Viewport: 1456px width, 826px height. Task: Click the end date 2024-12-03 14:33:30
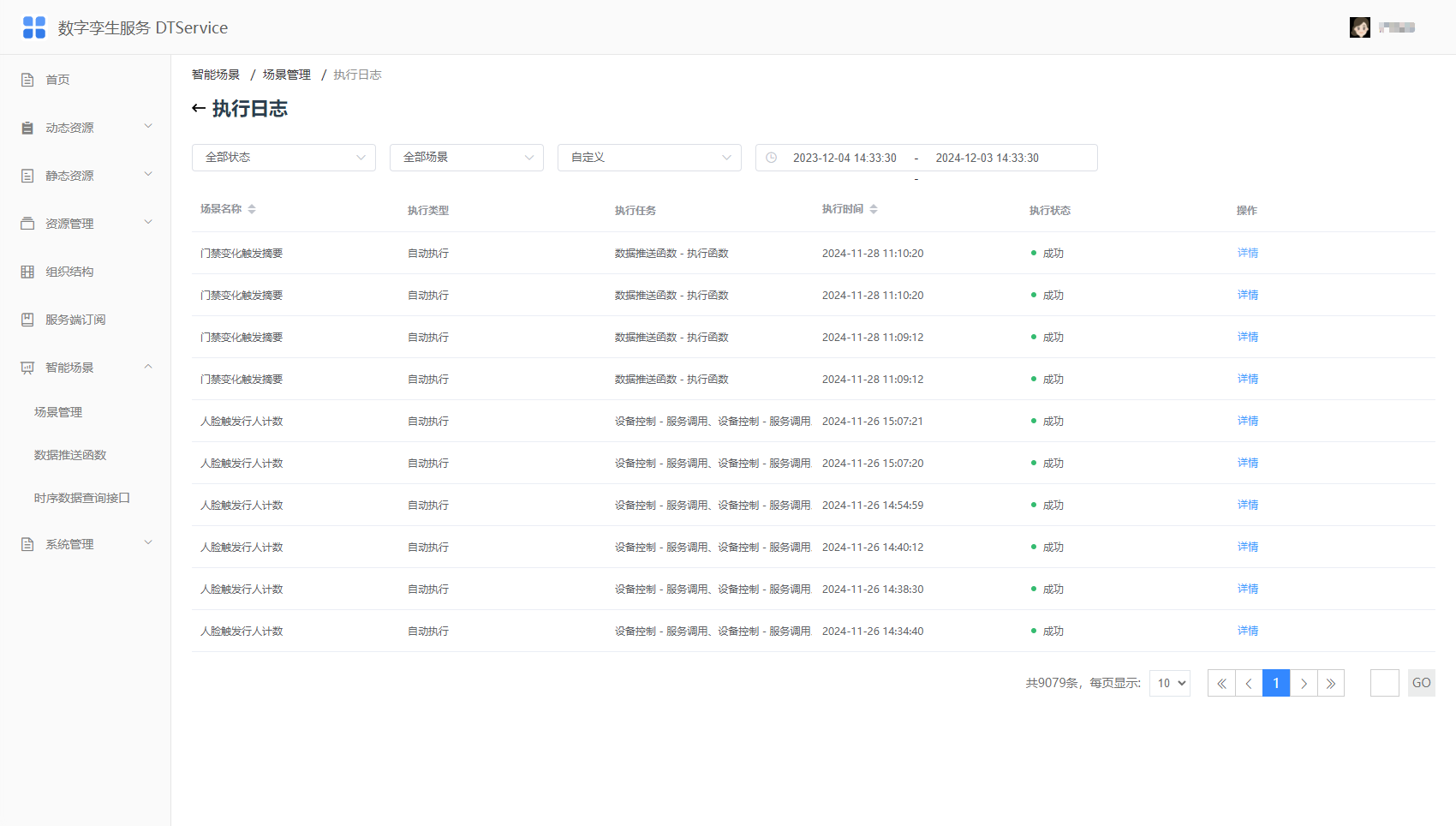(x=988, y=158)
